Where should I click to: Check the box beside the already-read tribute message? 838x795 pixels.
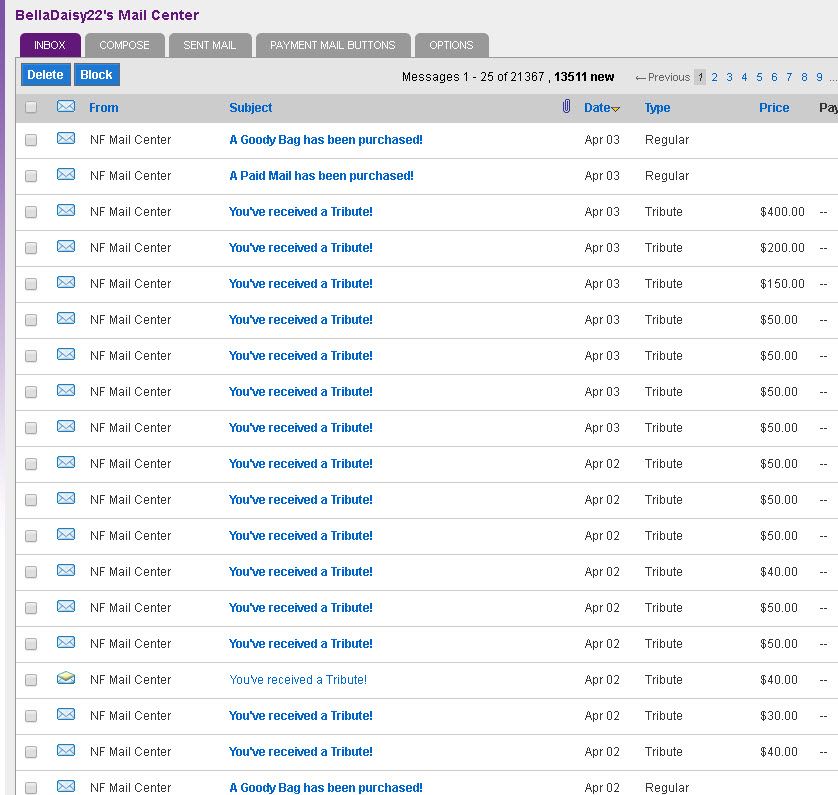(x=31, y=680)
